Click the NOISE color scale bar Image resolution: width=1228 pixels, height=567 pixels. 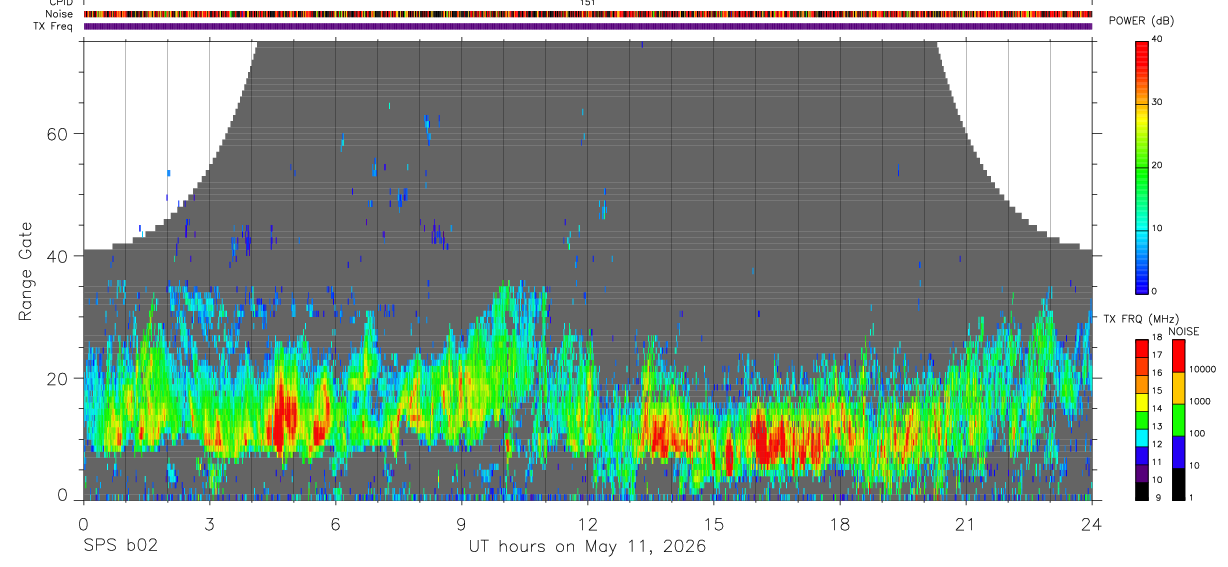pos(1178,420)
